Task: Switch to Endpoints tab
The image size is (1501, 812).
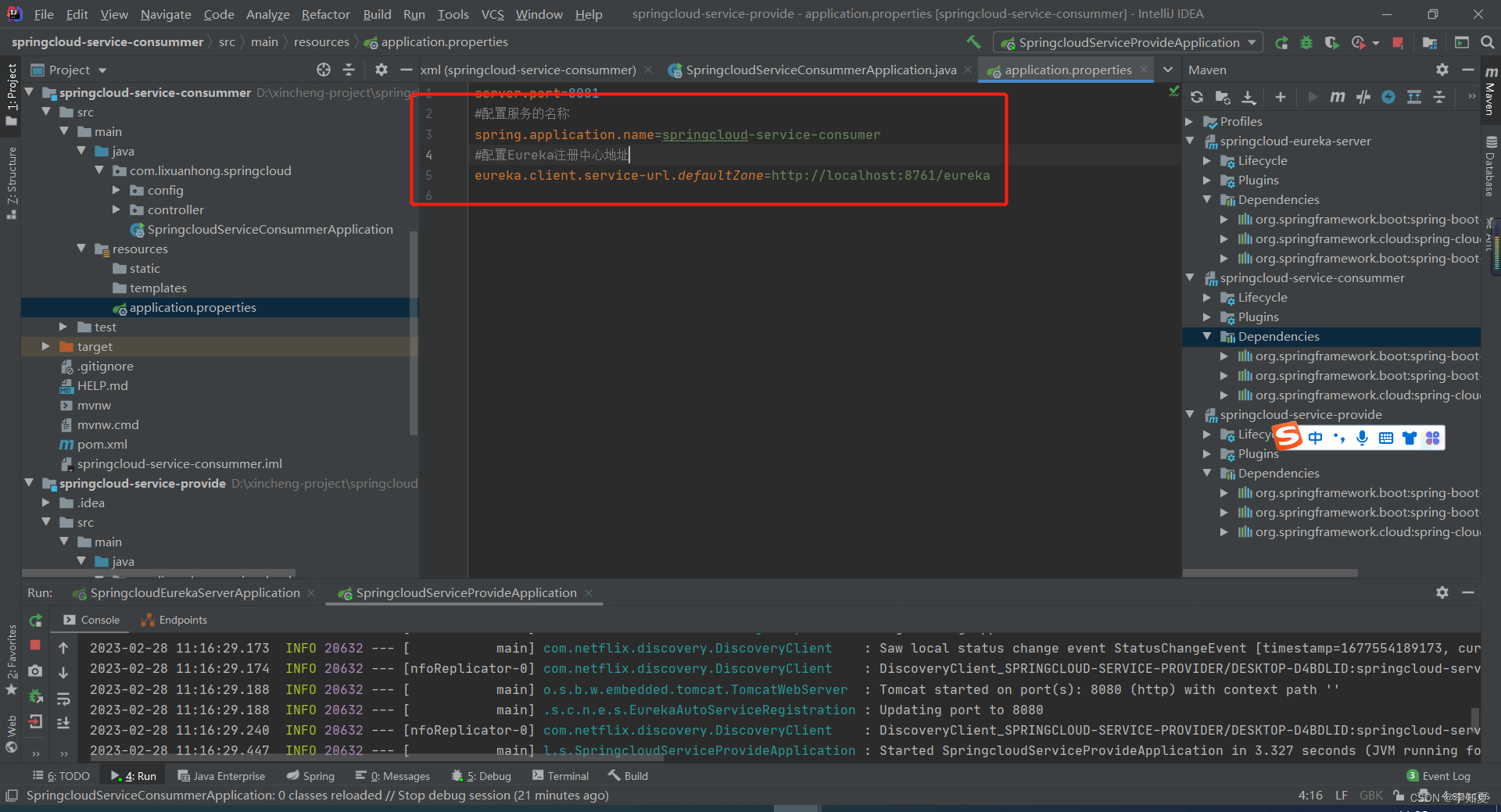Action: [174, 620]
